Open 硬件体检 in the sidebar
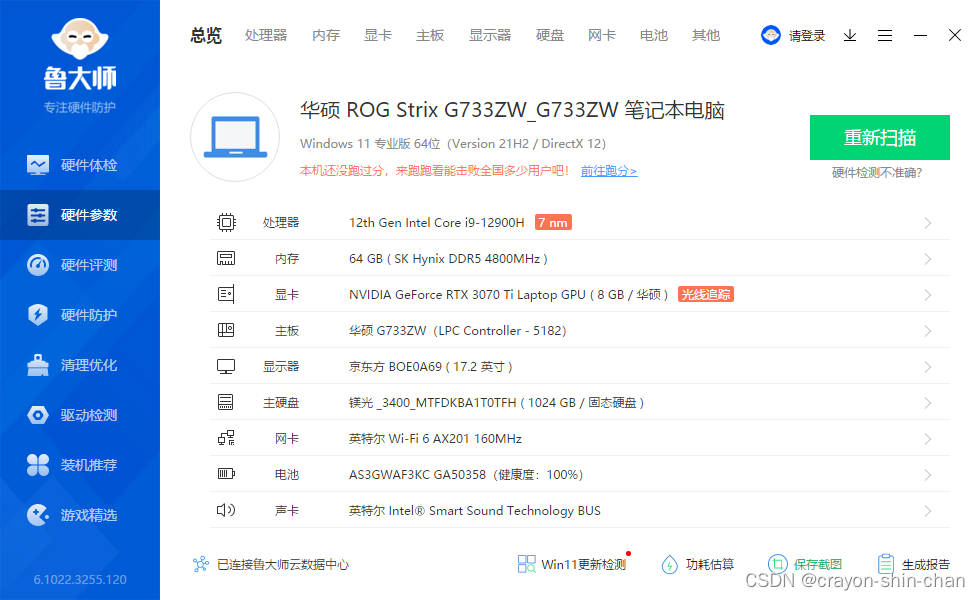The image size is (980, 600). tap(80, 165)
